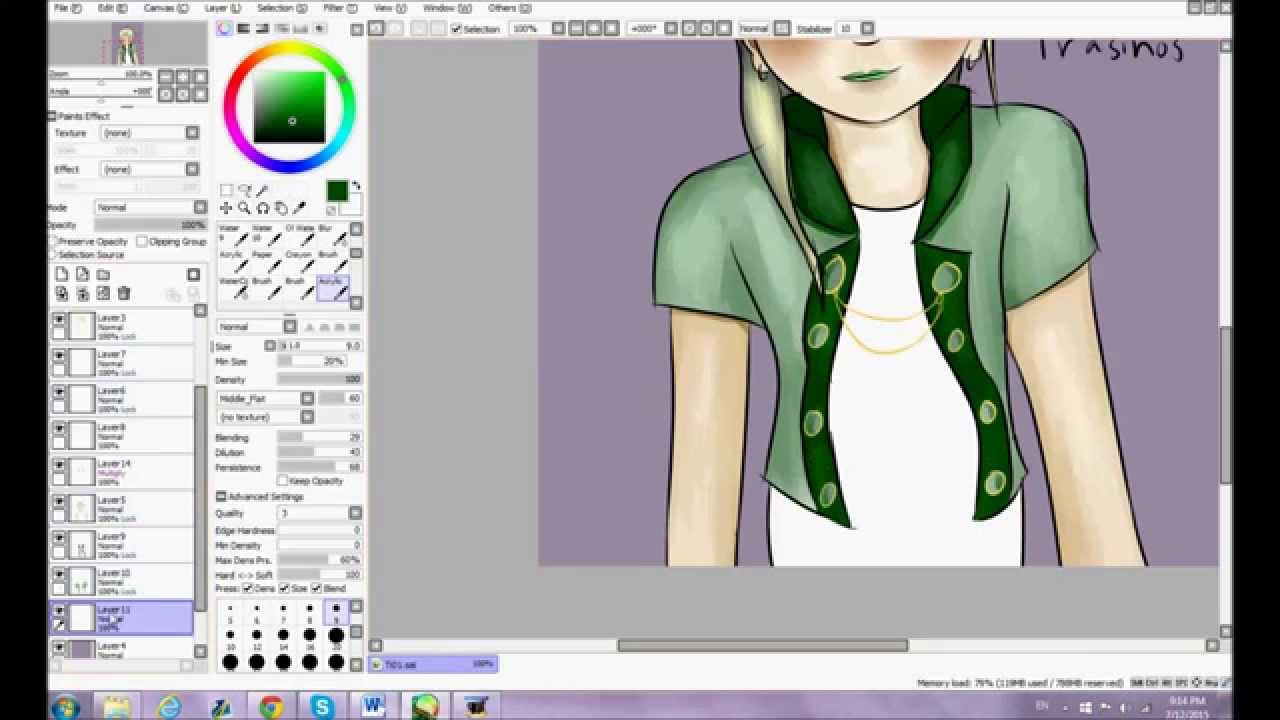Toggle the Keep Opacity checkbox

point(282,481)
